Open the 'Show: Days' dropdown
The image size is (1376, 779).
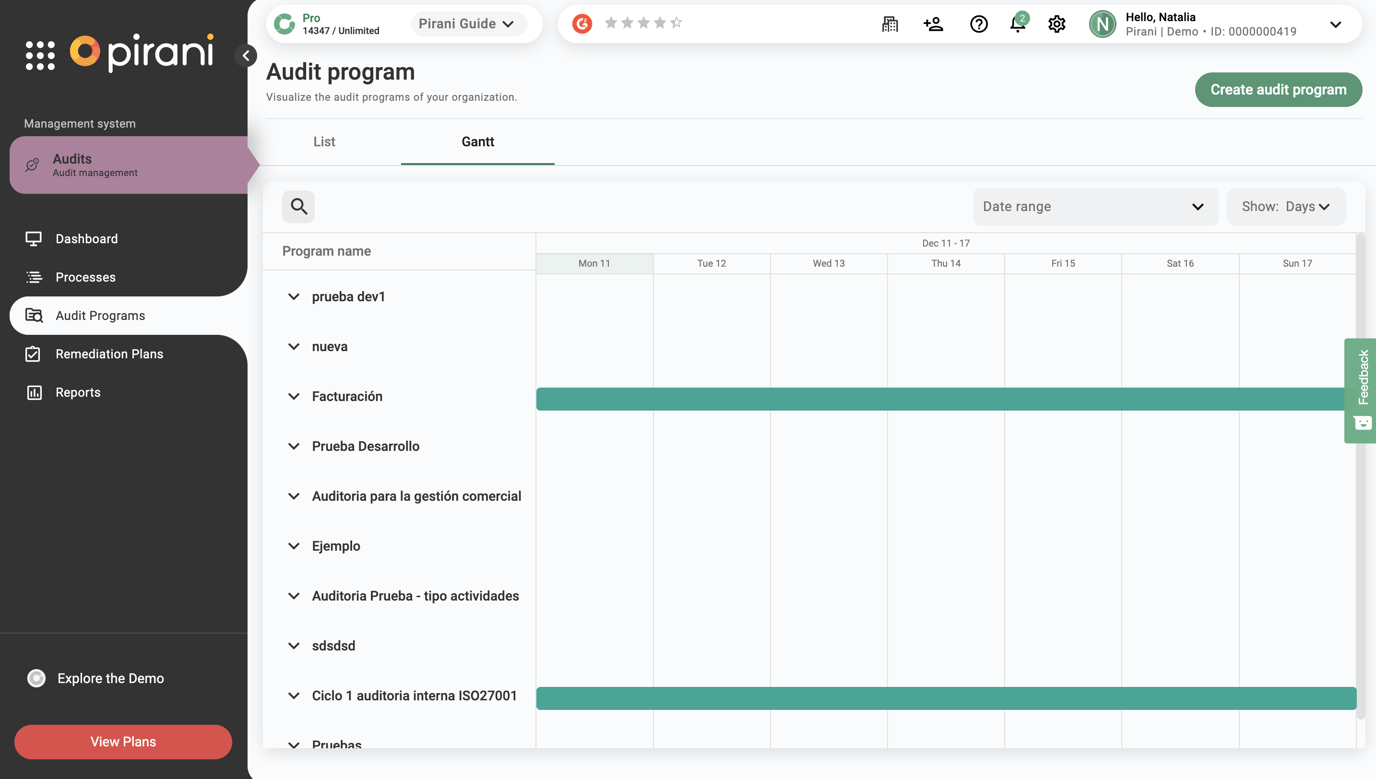point(1286,206)
